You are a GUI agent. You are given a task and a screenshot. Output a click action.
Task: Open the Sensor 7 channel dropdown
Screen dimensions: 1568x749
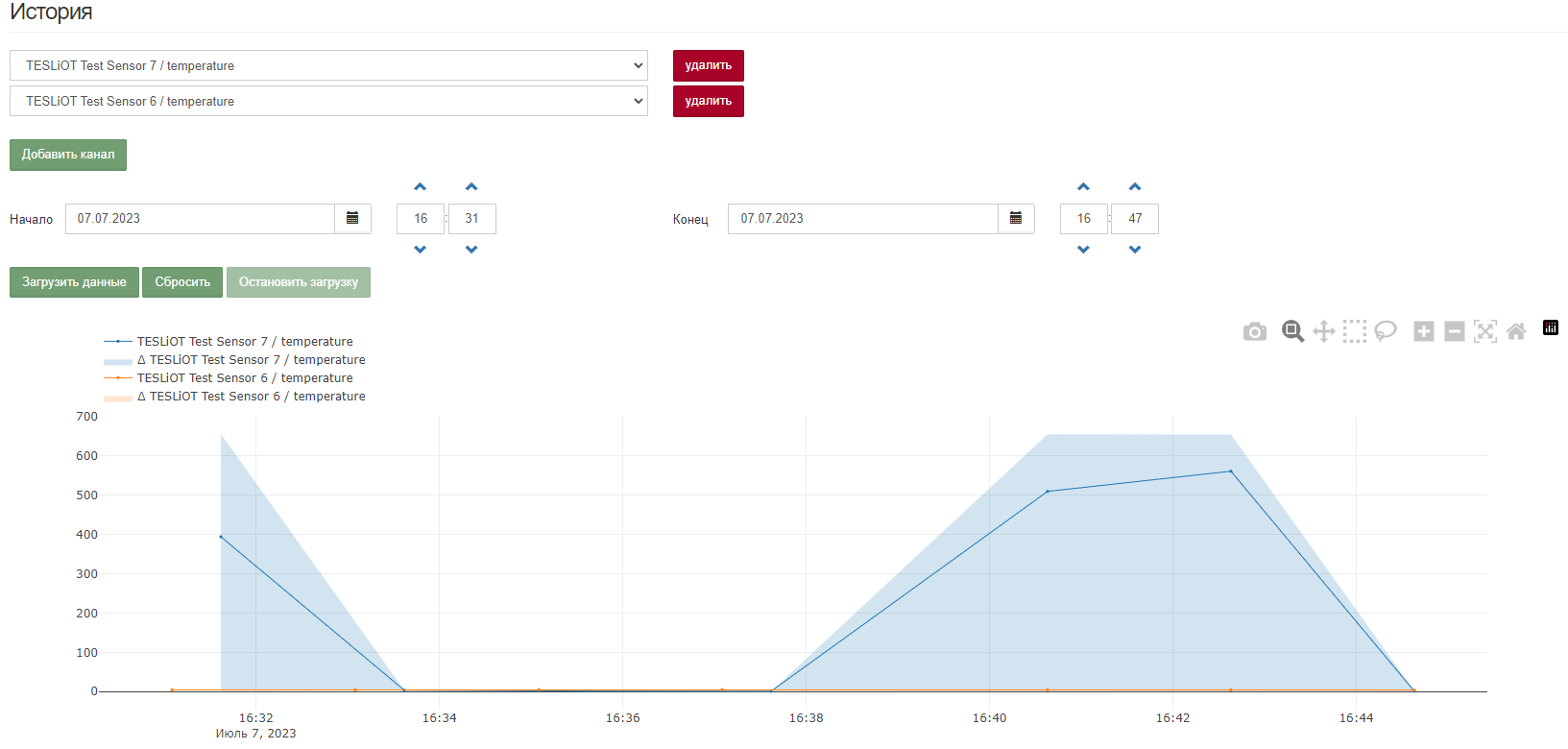coord(328,65)
